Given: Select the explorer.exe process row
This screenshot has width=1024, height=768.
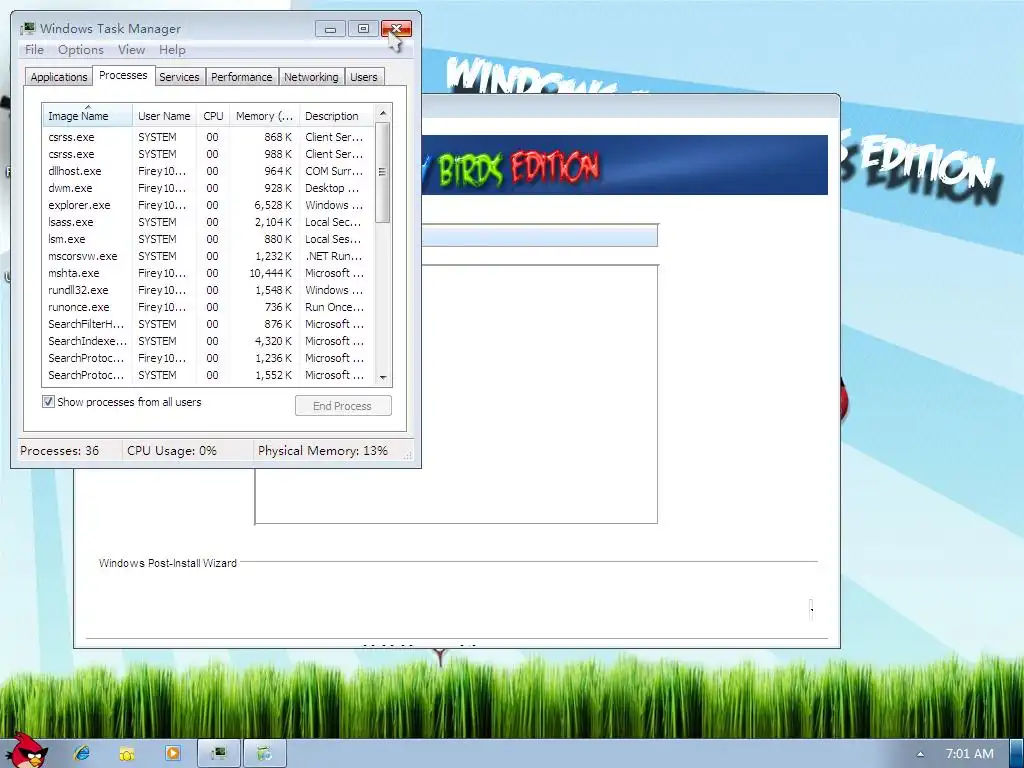Looking at the screenshot, I should coord(208,205).
